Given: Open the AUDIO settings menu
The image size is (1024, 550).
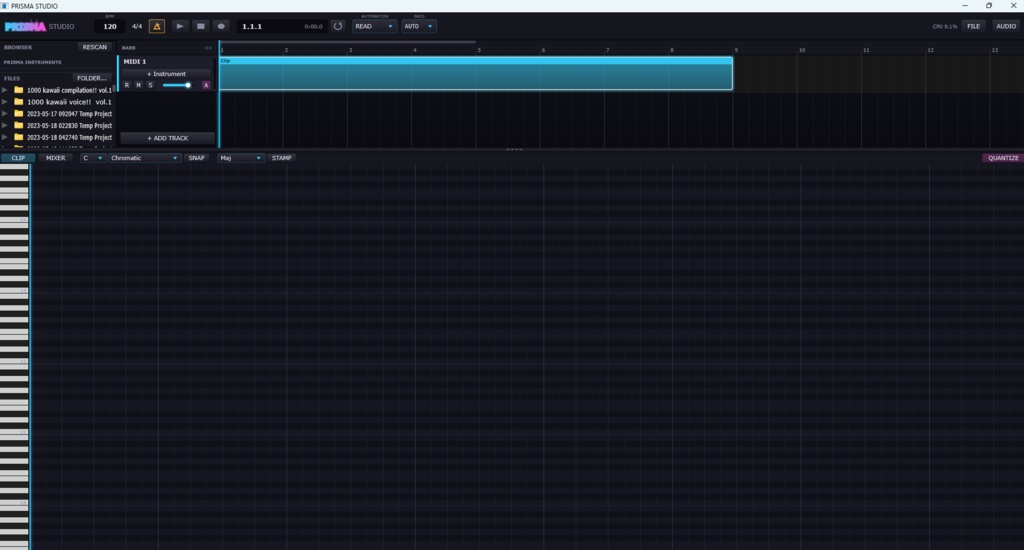Looking at the screenshot, I should (1006, 26).
